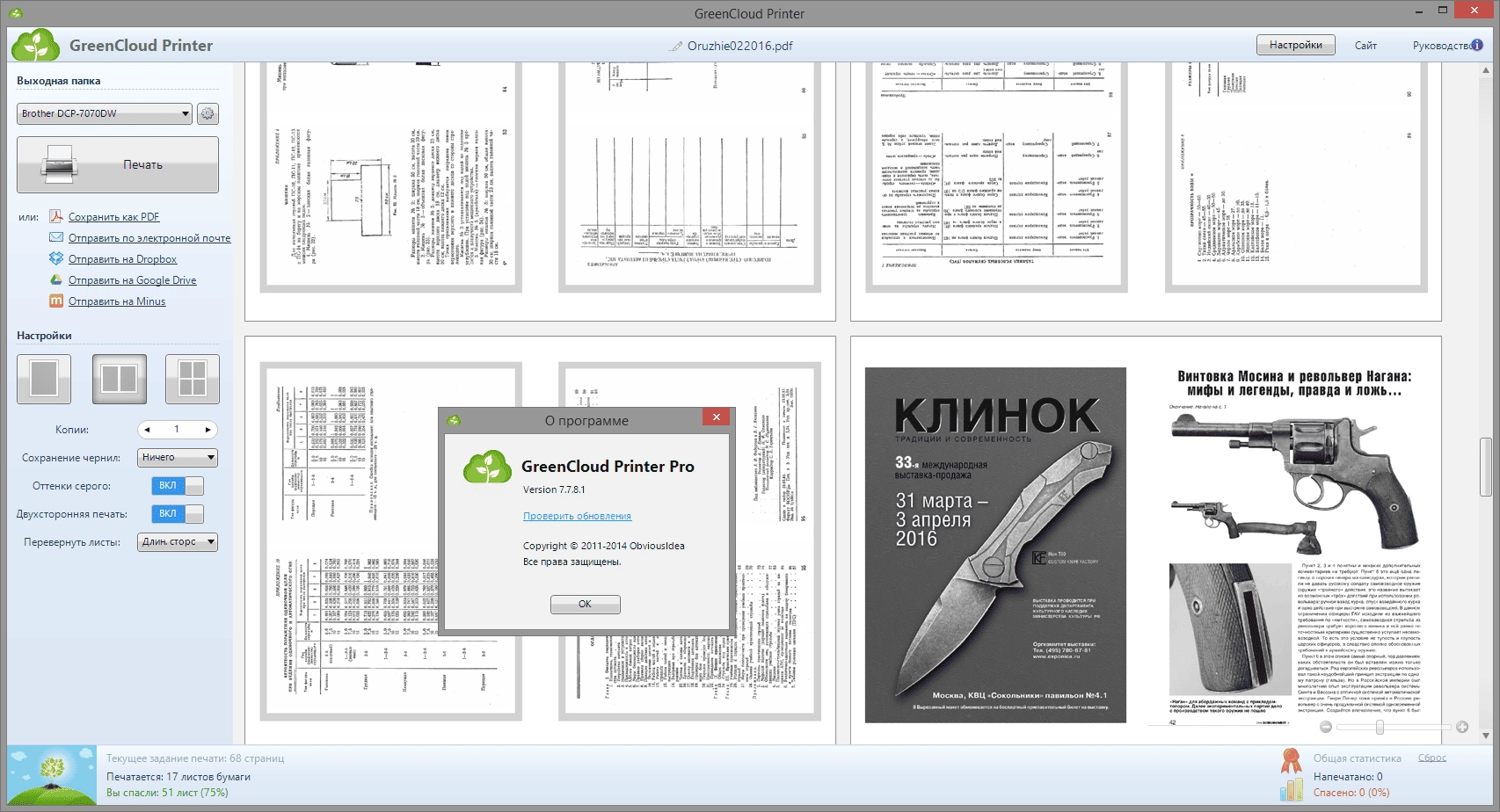Open the Brother DCP-7070DW printer dropdown
This screenshot has height=812, width=1500.
(105, 113)
